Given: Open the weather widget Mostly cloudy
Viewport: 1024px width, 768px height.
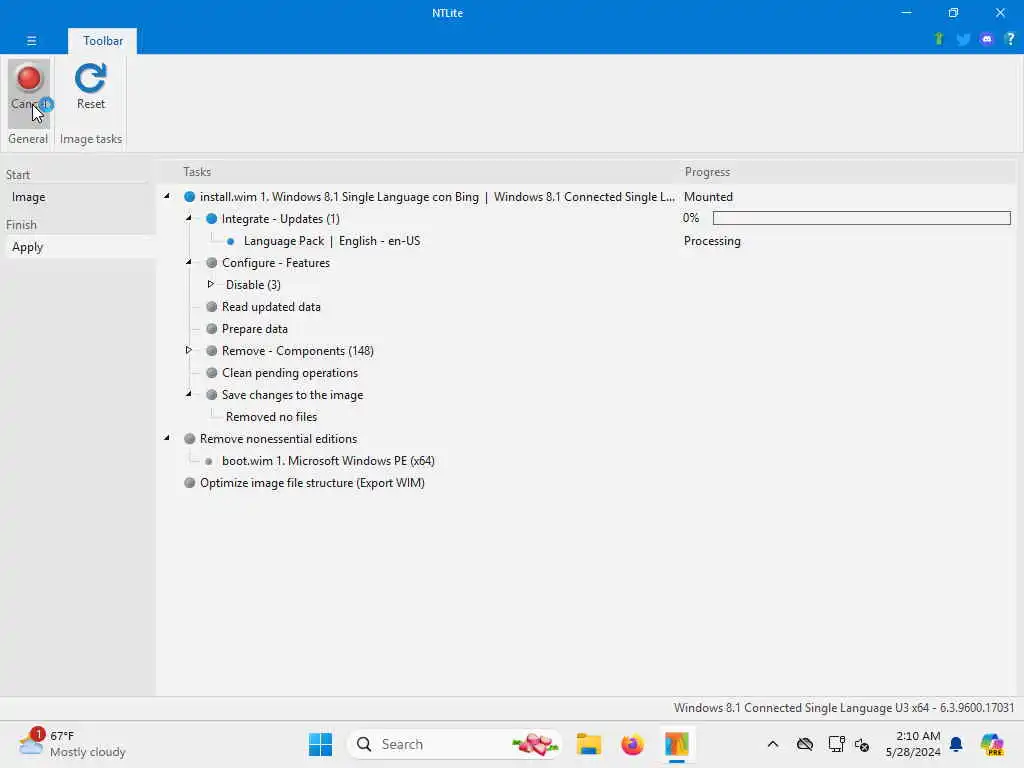Looking at the screenshot, I should coord(72,744).
